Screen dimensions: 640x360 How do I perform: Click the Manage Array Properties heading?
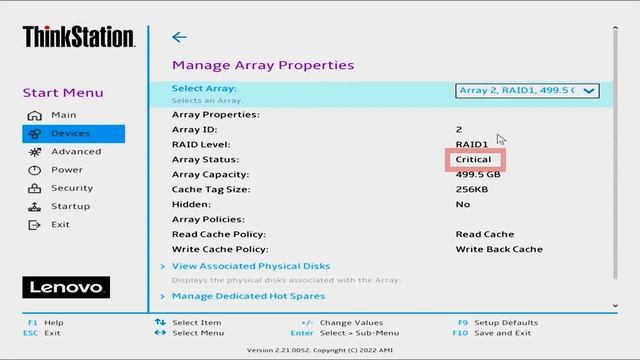263,65
